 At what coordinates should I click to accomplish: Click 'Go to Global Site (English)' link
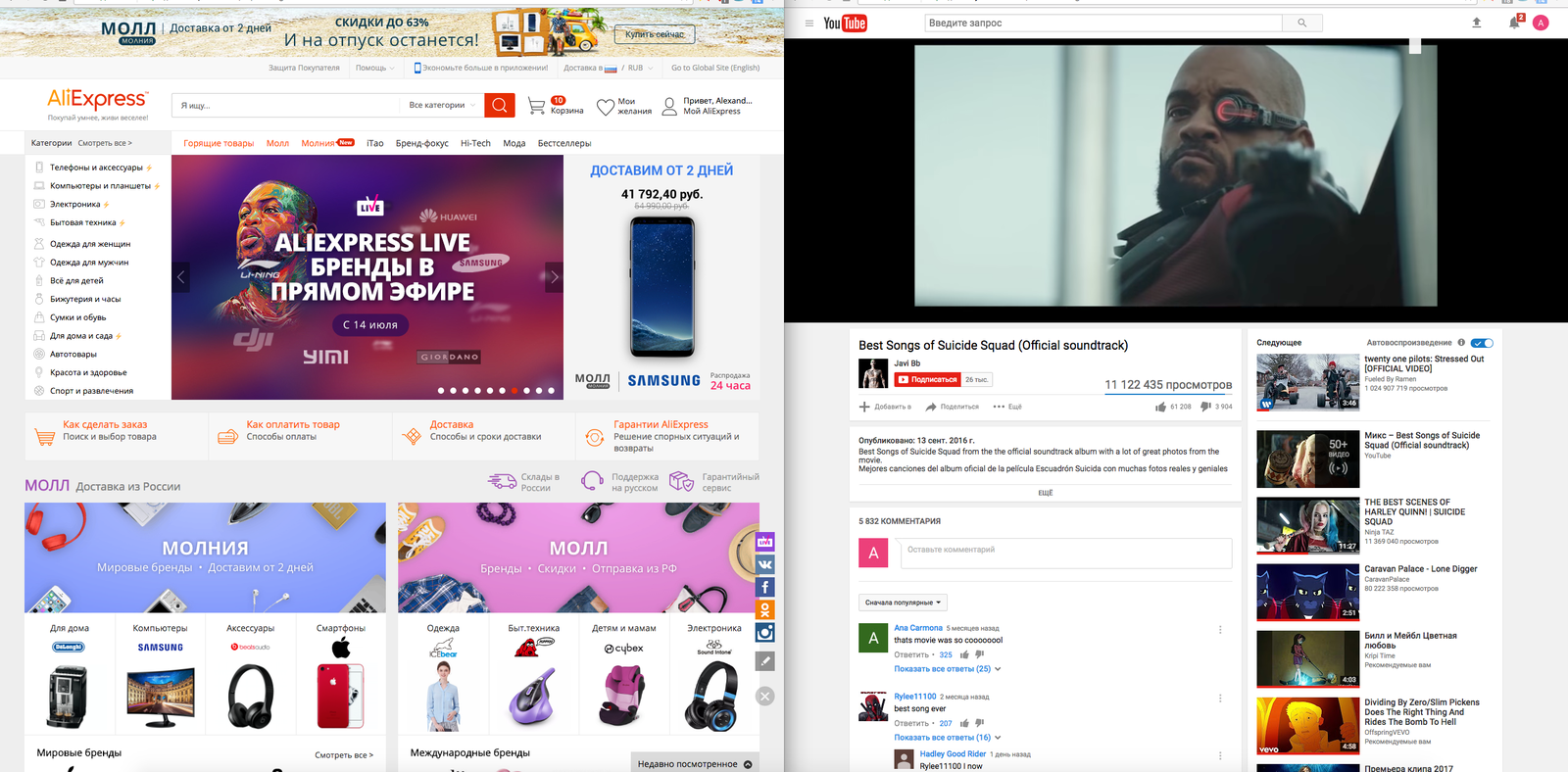[x=715, y=68]
